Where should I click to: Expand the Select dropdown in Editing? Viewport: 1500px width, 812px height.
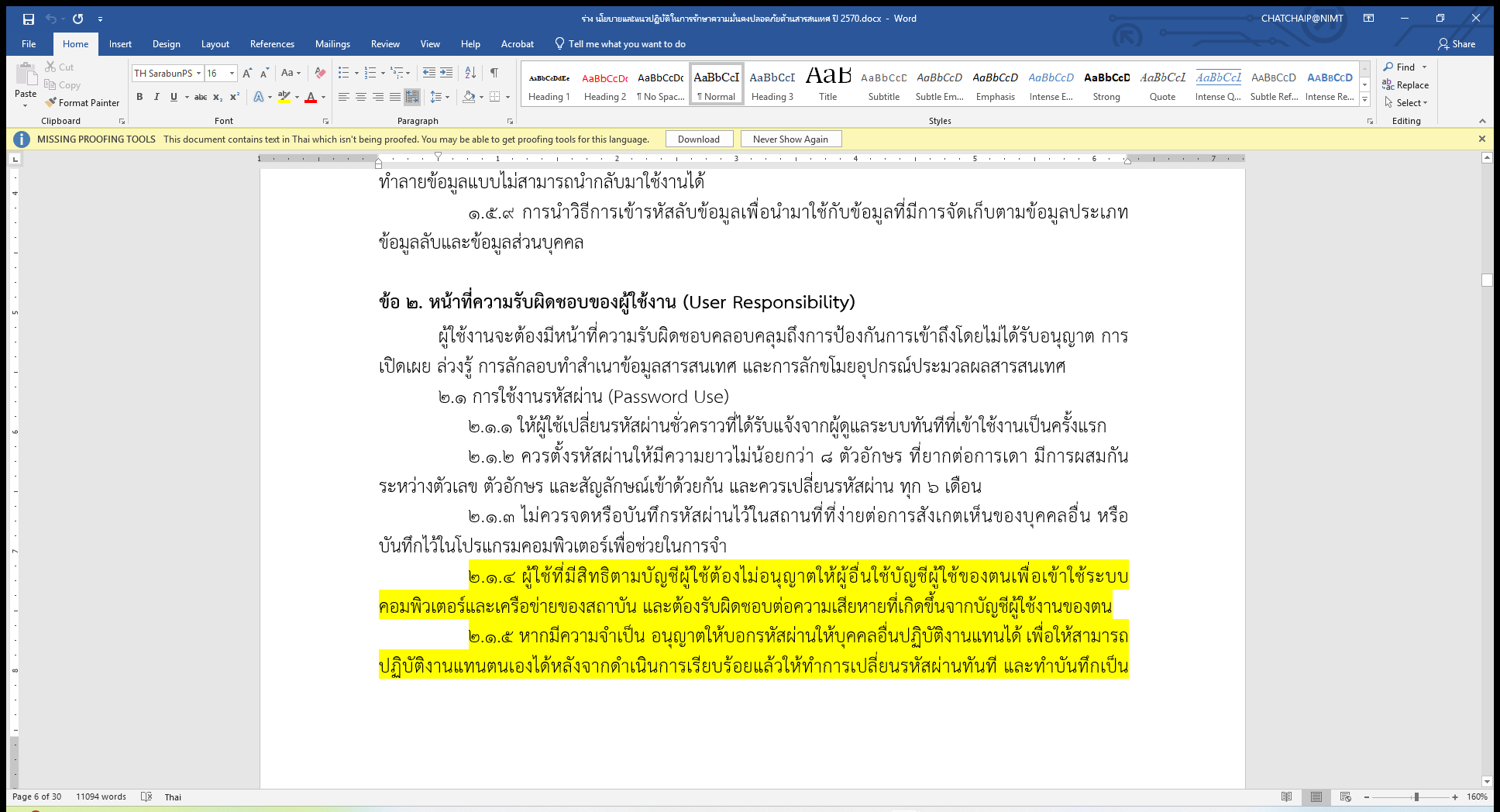(1406, 103)
